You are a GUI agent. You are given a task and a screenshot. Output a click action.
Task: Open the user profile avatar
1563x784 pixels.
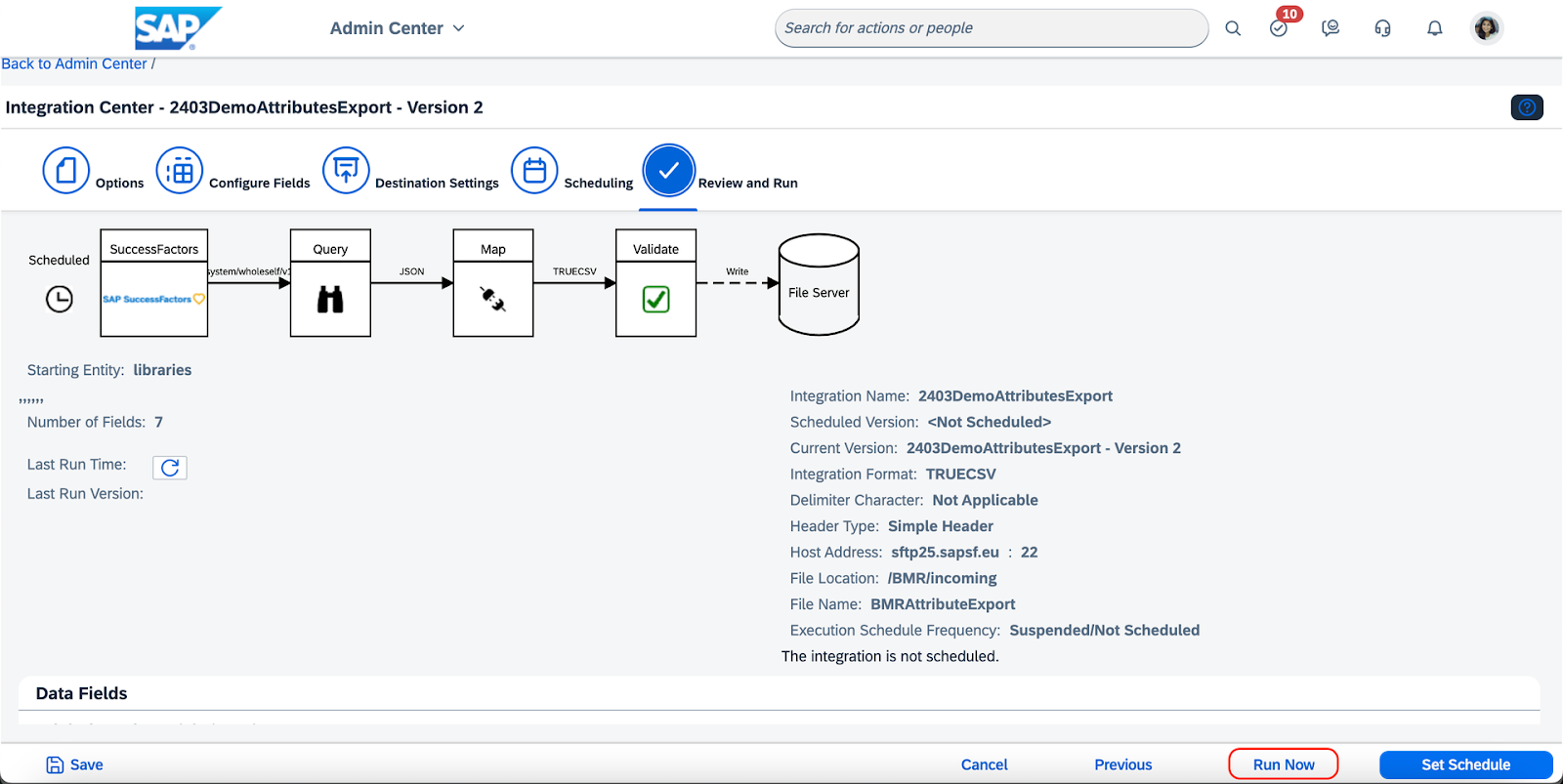pyautogui.click(x=1487, y=28)
